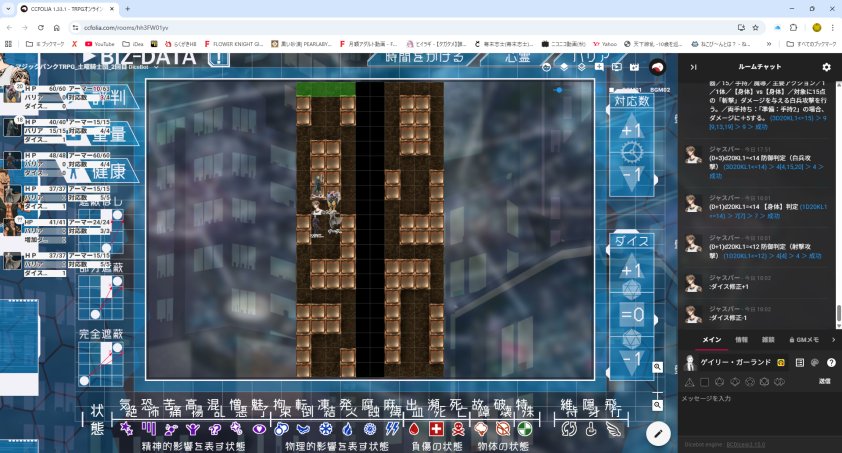Viewport: 842px width, 453px height.
Task: Open the すべてのブックマーク folder
Action: click(811, 44)
